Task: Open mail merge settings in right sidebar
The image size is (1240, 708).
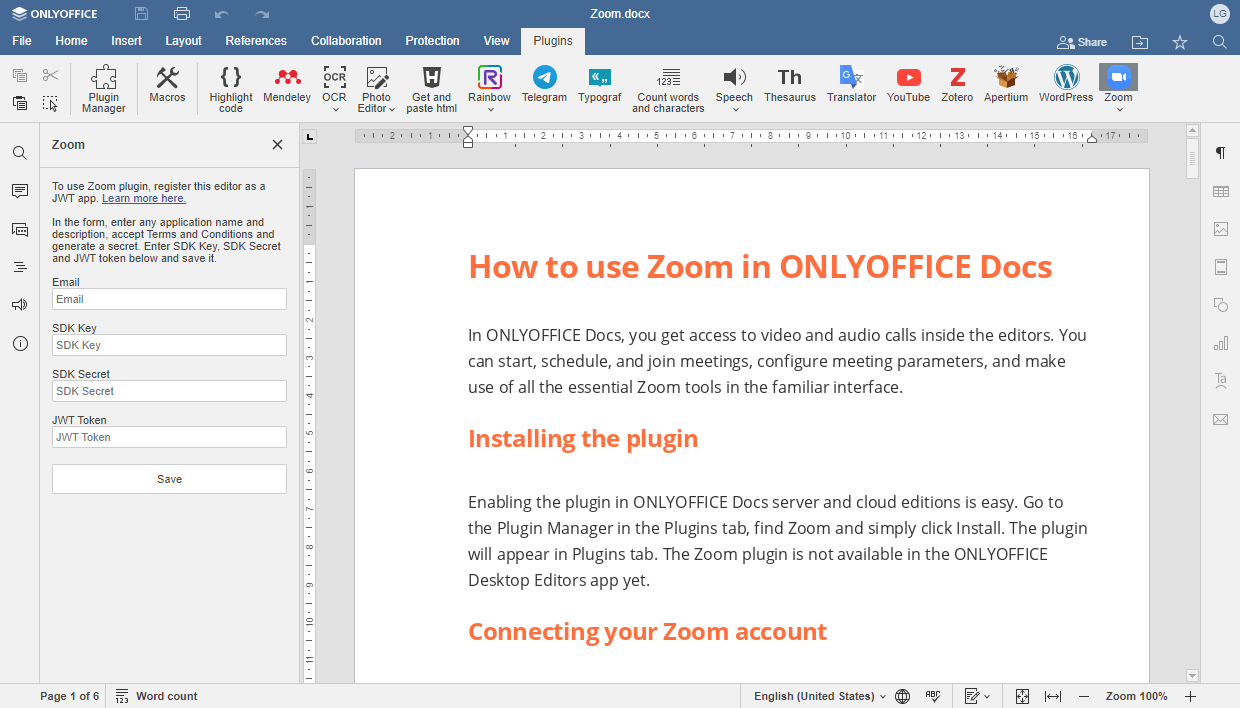Action: pyautogui.click(x=1220, y=419)
